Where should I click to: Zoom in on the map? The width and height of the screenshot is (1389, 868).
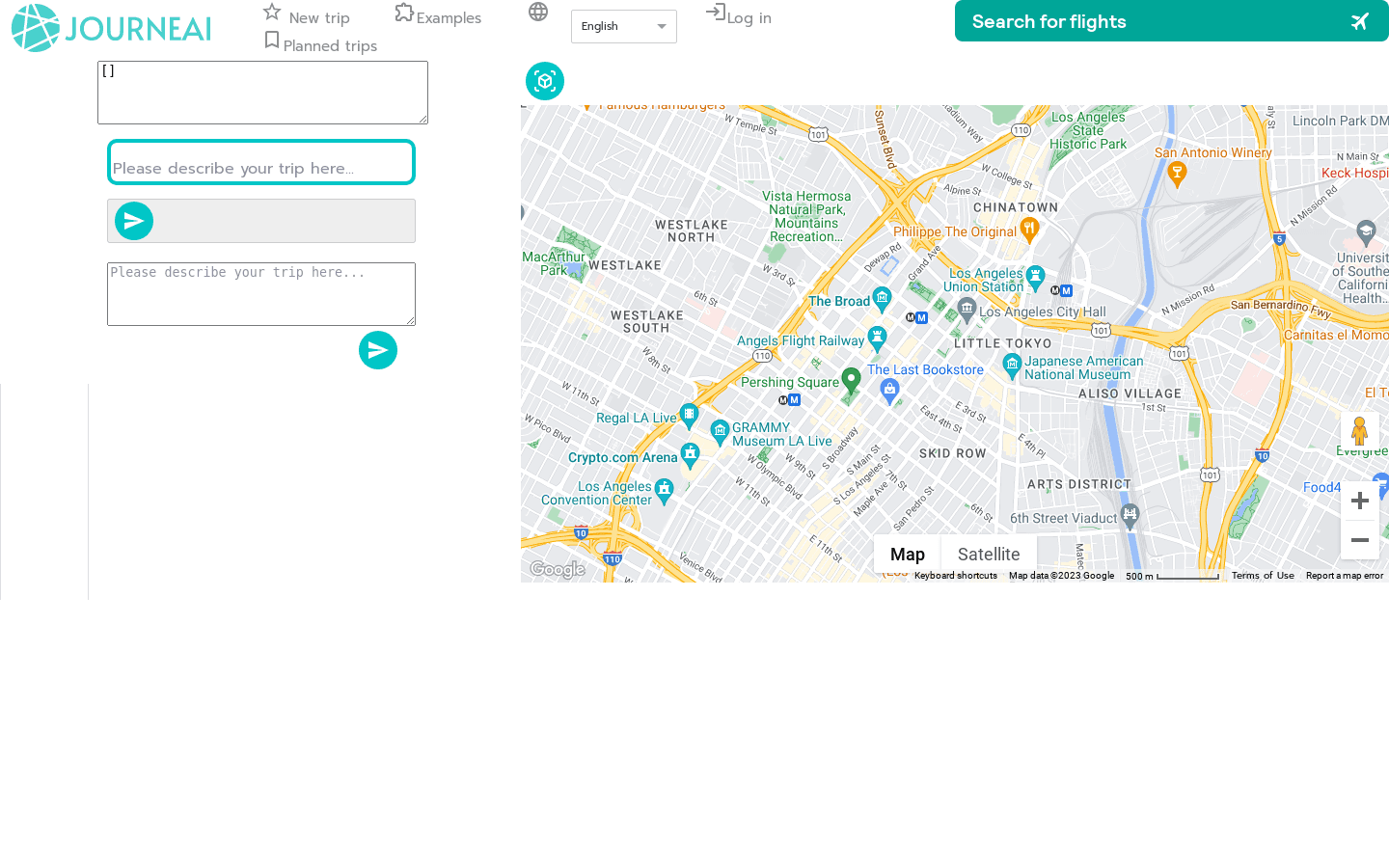point(1359,501)
